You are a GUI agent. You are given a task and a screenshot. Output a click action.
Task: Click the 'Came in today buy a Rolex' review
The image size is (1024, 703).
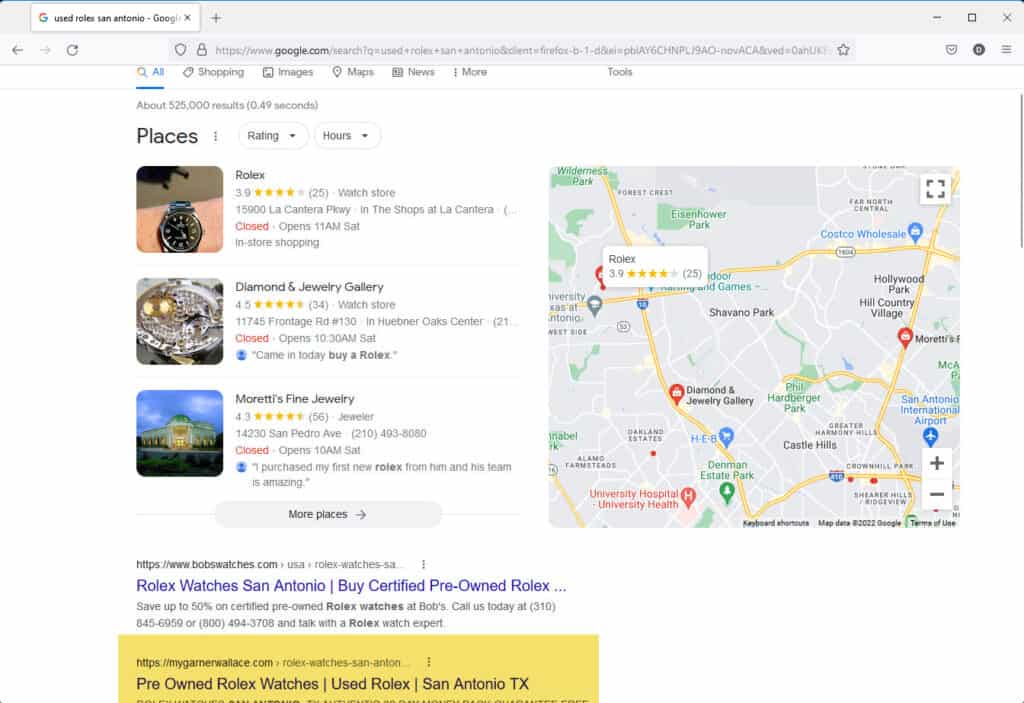pyautogui.click(x=325, y=355)
